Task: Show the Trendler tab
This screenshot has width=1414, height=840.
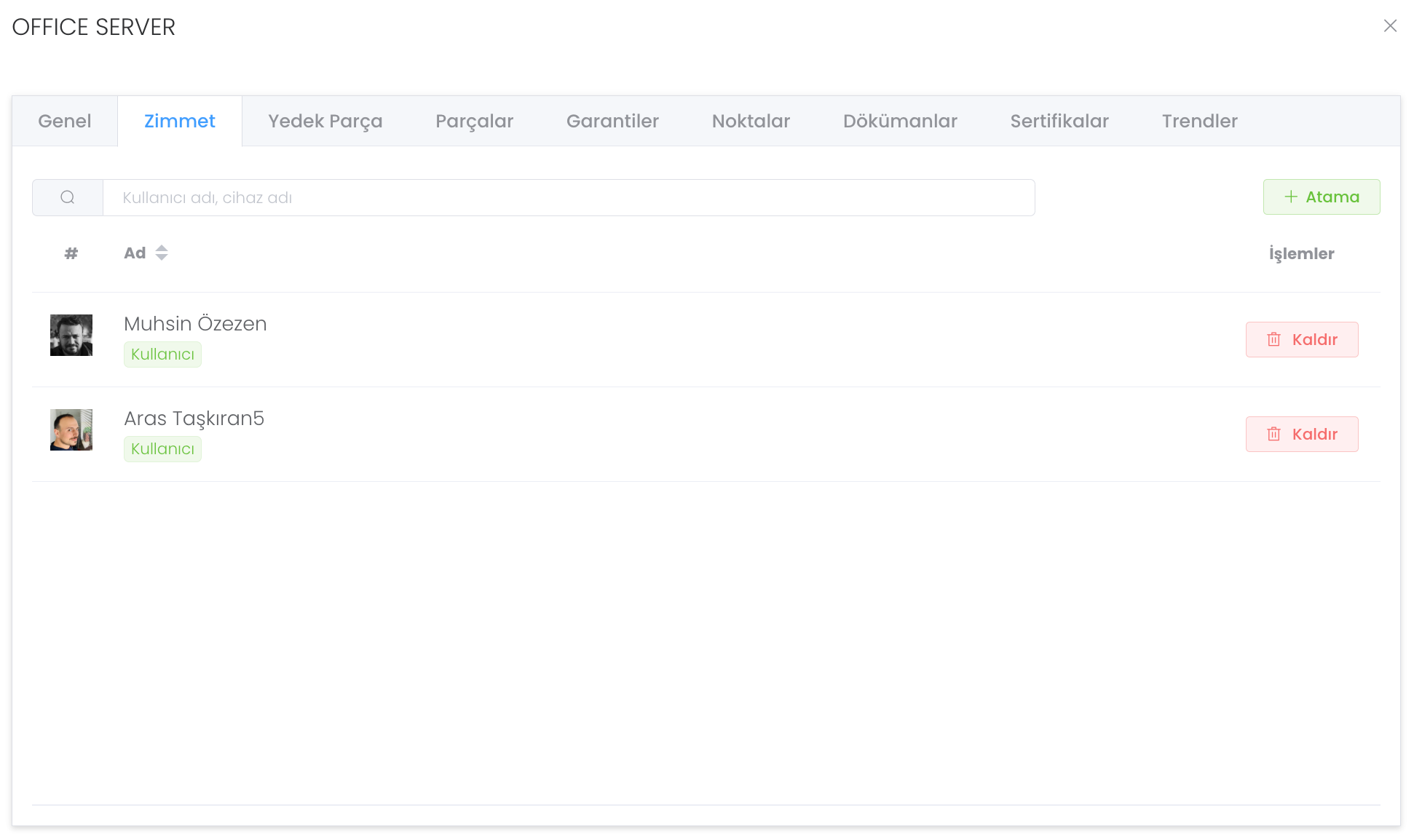Action: point(1199,122)
